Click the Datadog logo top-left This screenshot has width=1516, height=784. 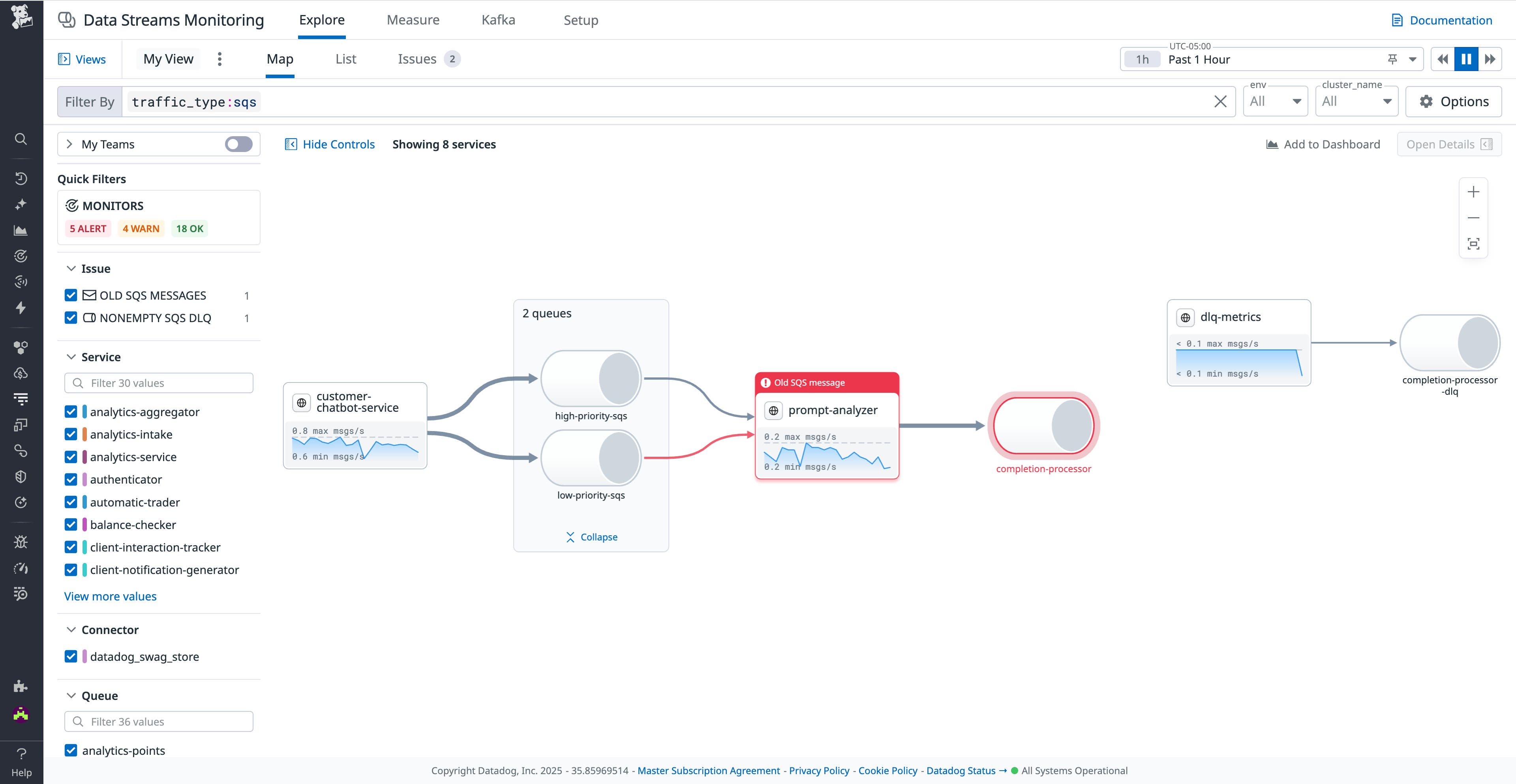click(21, 18)
